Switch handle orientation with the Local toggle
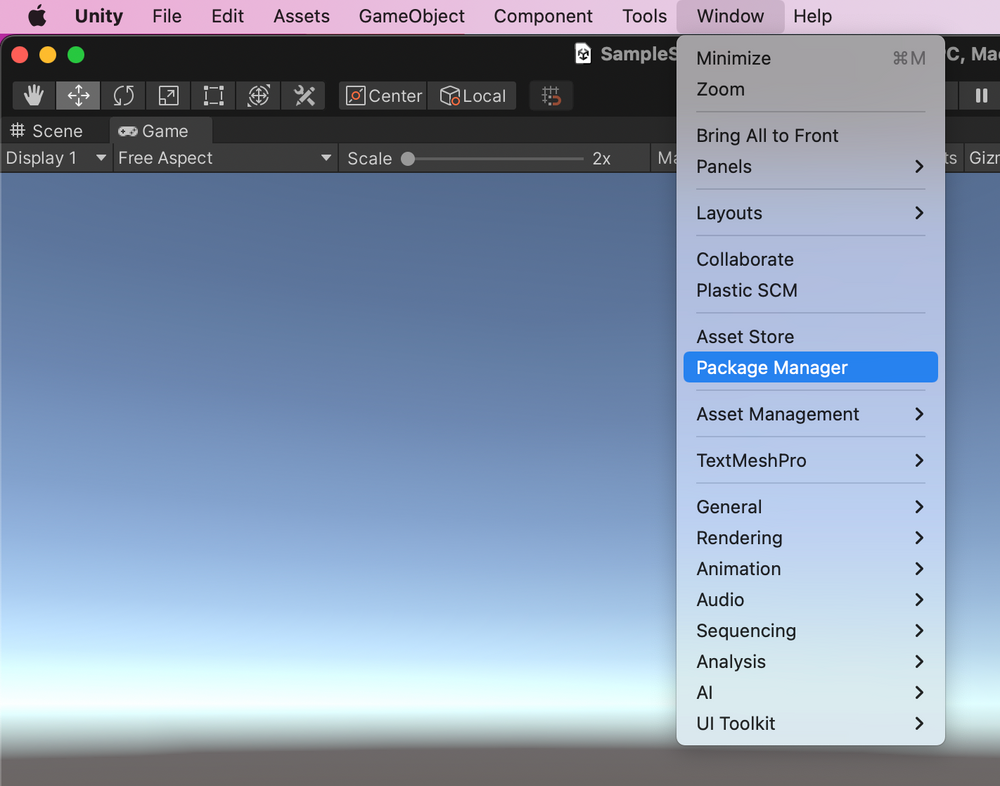Image resolution: width=1000 pixels, height=786 pixels. [x=471, y=96]
